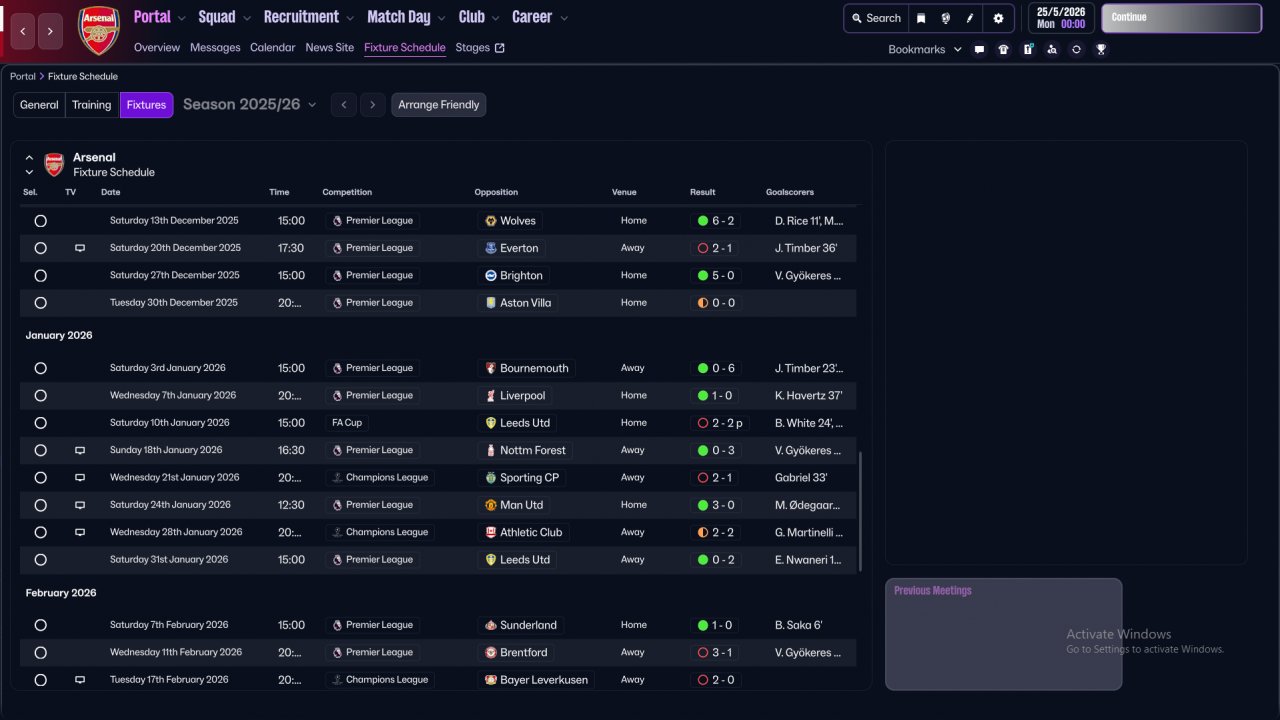Click the Arsenal club crest in header
The height and width of the screenshot is (720, 1280).
click(99, 30)
